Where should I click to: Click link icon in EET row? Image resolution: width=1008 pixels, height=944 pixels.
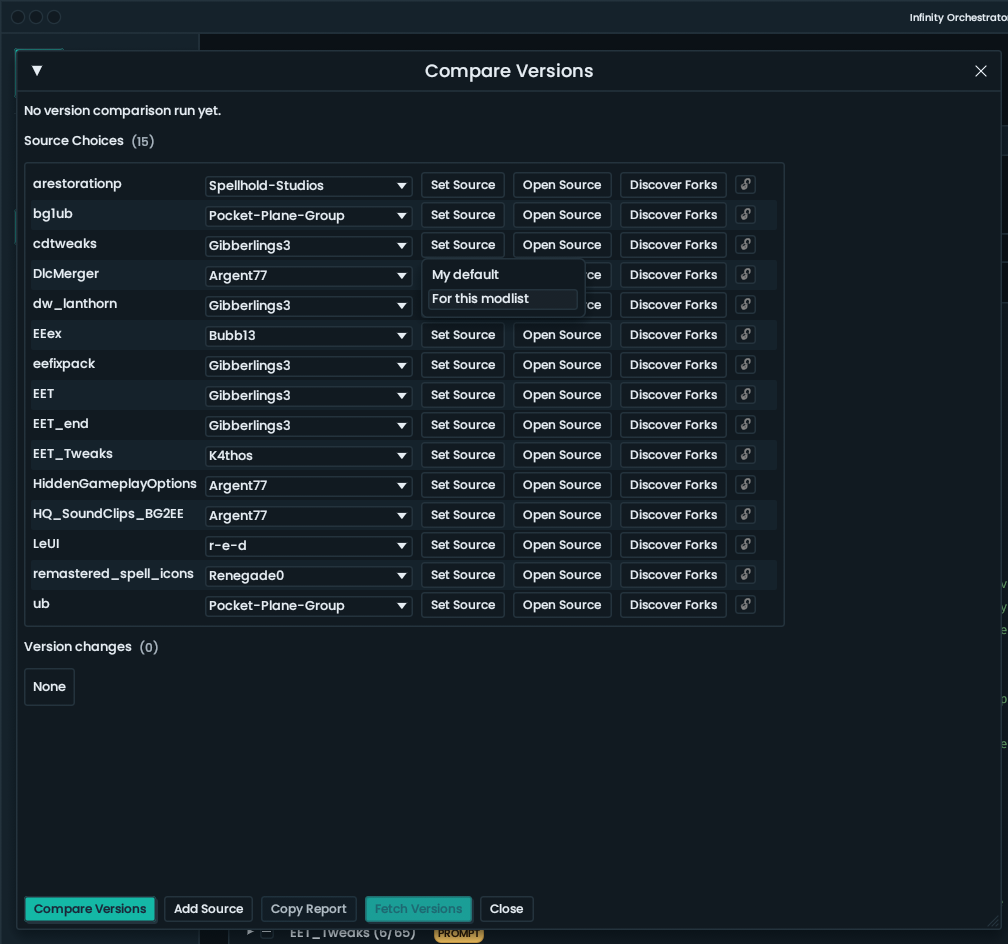coord(745,395)
